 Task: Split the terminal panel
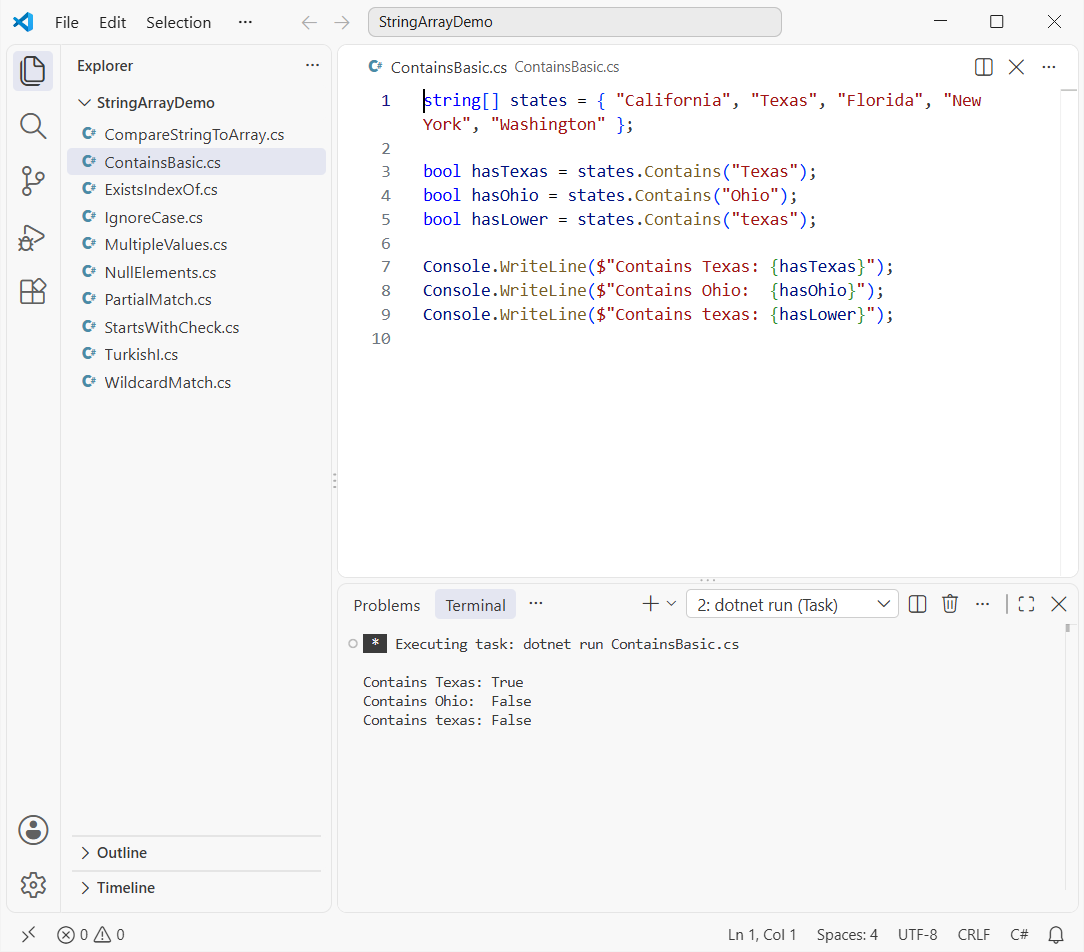tap(917, 604)
